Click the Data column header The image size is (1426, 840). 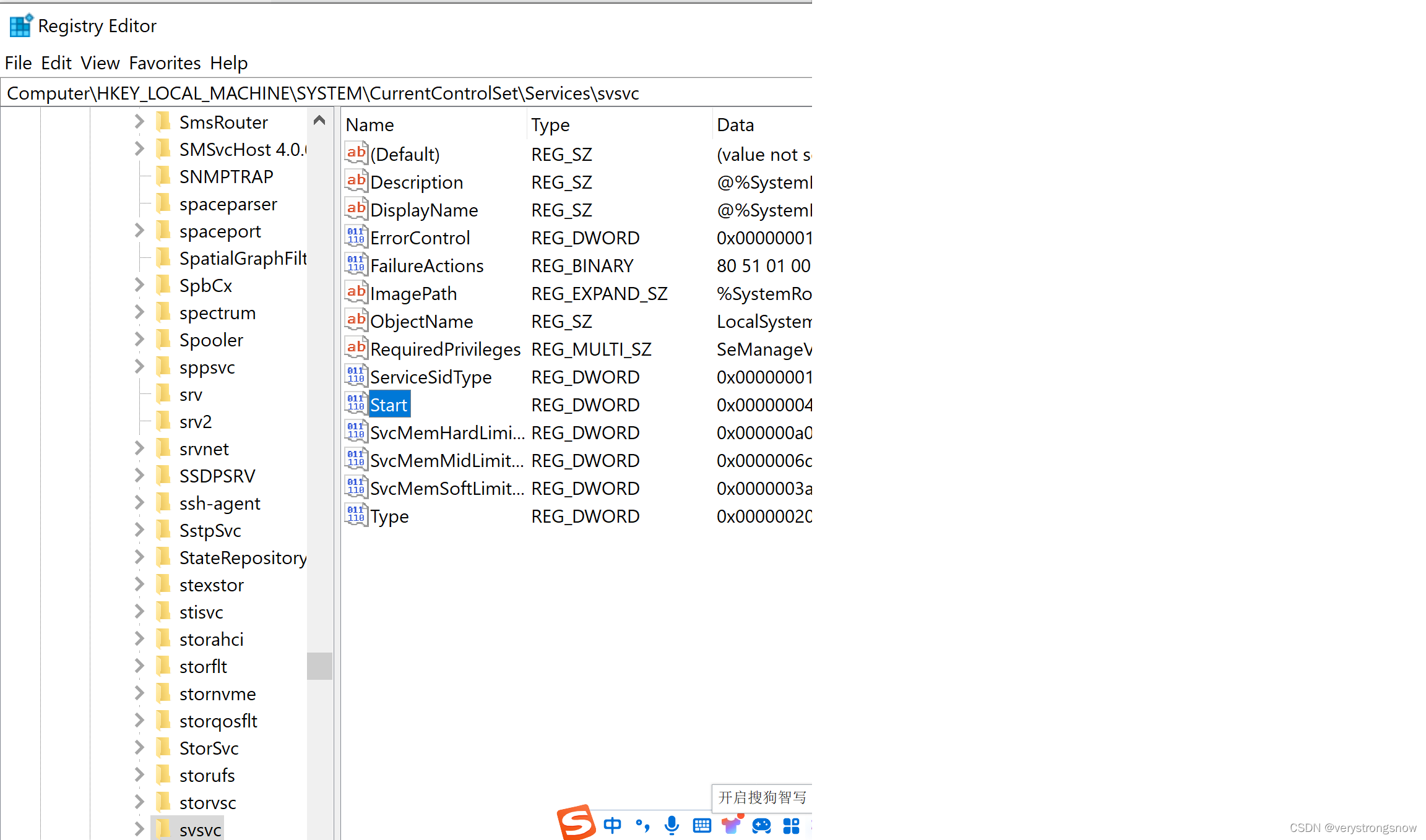point(735,125)
